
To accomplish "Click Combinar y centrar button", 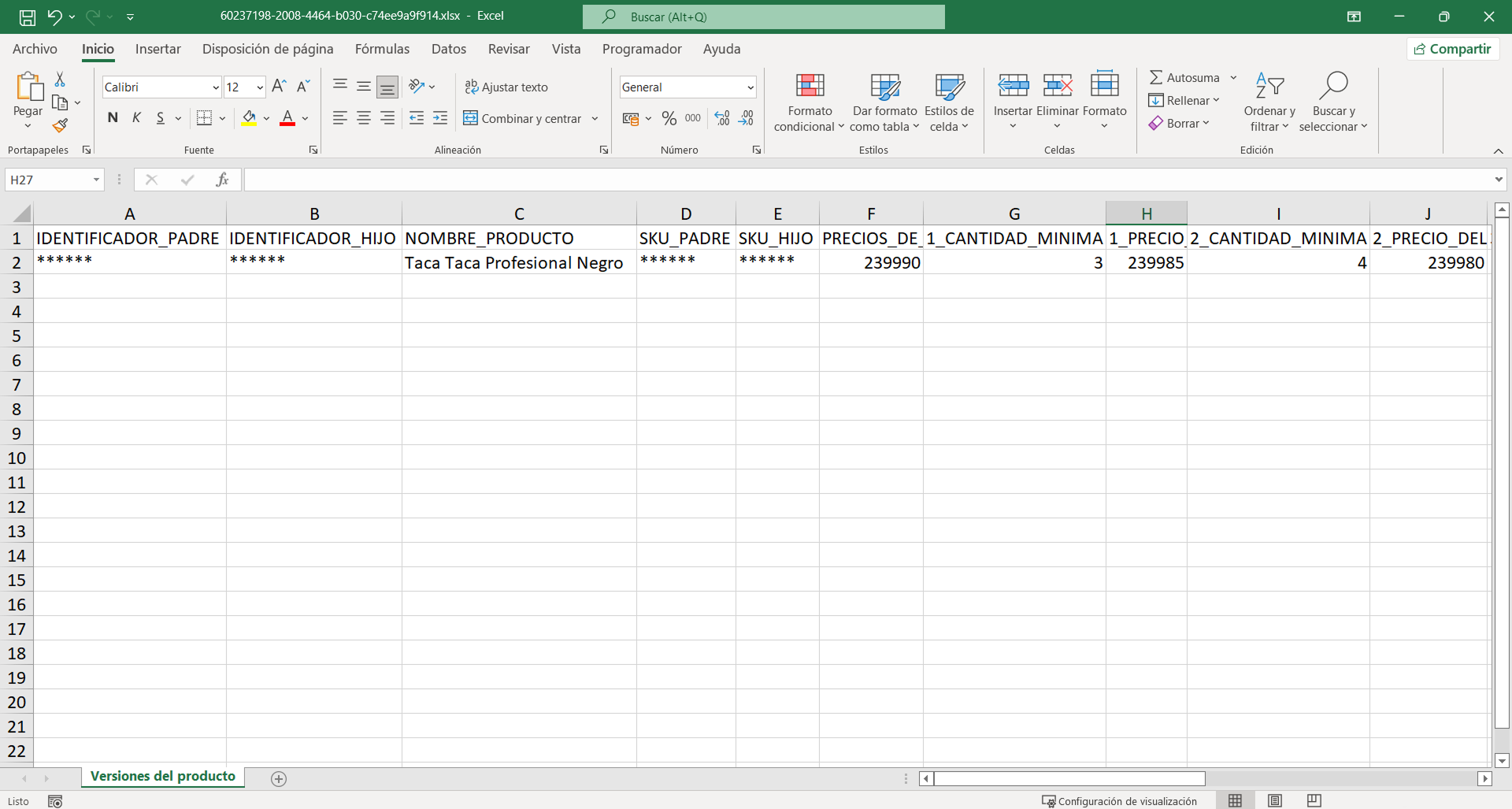I will coord(522,118).
